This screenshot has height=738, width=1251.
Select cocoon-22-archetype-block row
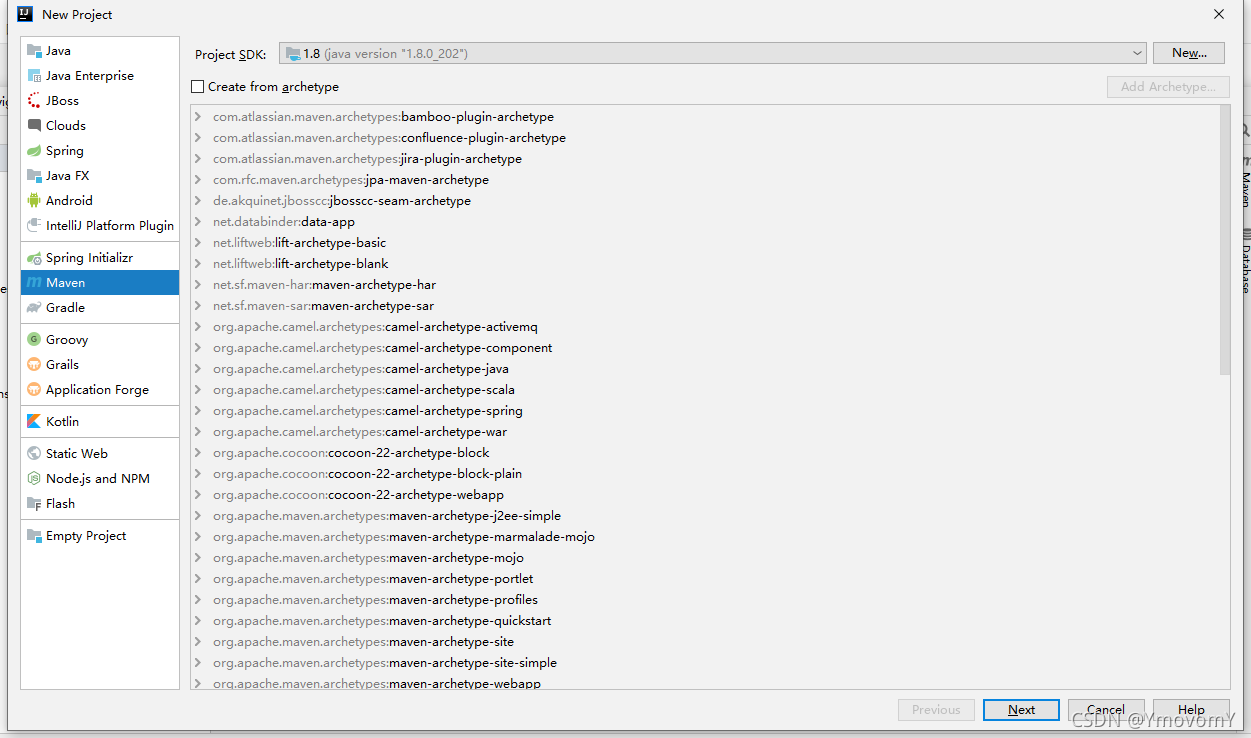705,453
